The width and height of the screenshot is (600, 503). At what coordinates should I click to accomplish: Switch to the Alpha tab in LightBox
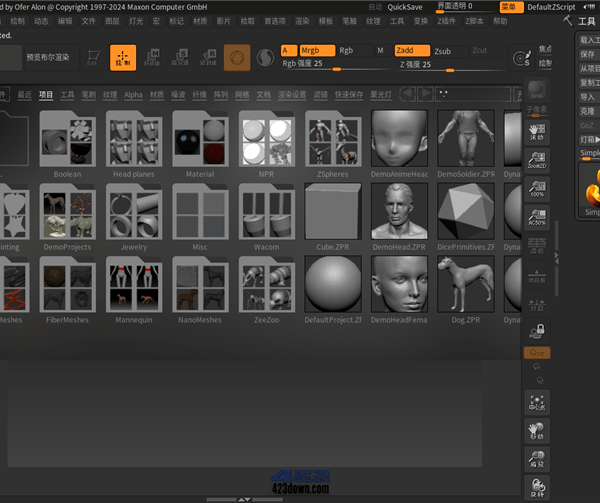[x=133, y=94]
